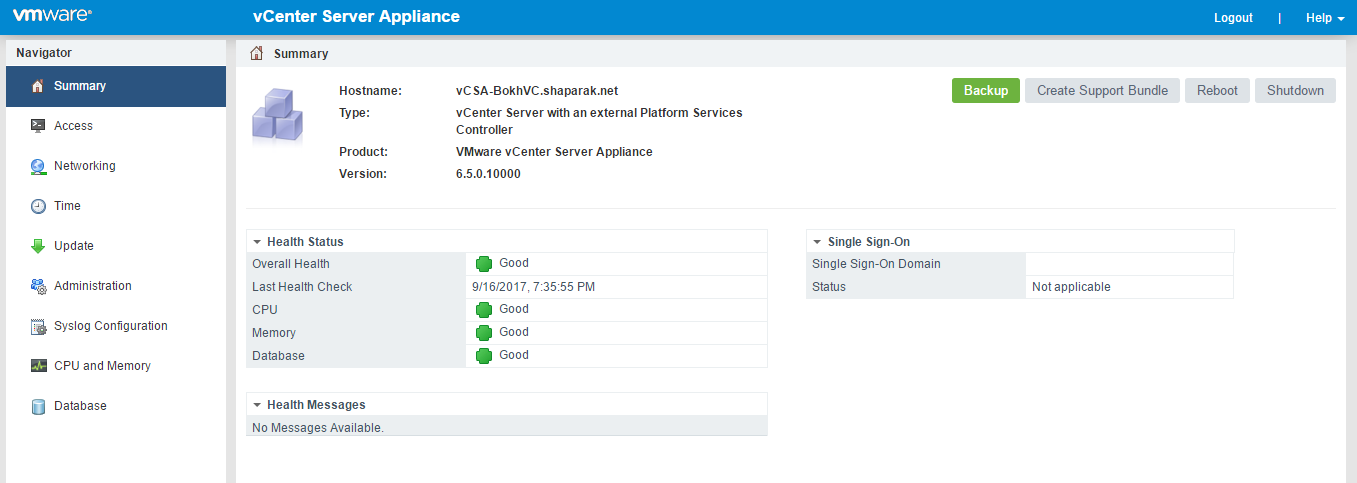Click the Syslog Configuration icon
The width and height of the screenshot is (1357, 483).
(38, 326)
